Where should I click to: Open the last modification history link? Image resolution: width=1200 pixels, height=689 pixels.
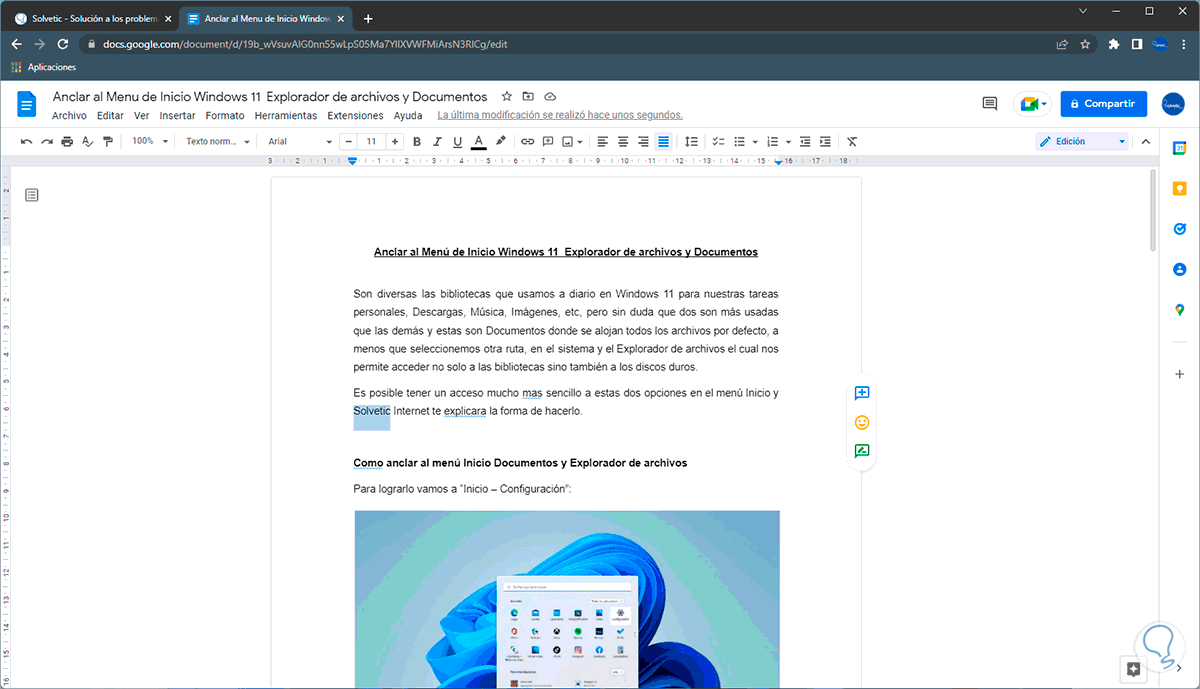coord(560,116)
